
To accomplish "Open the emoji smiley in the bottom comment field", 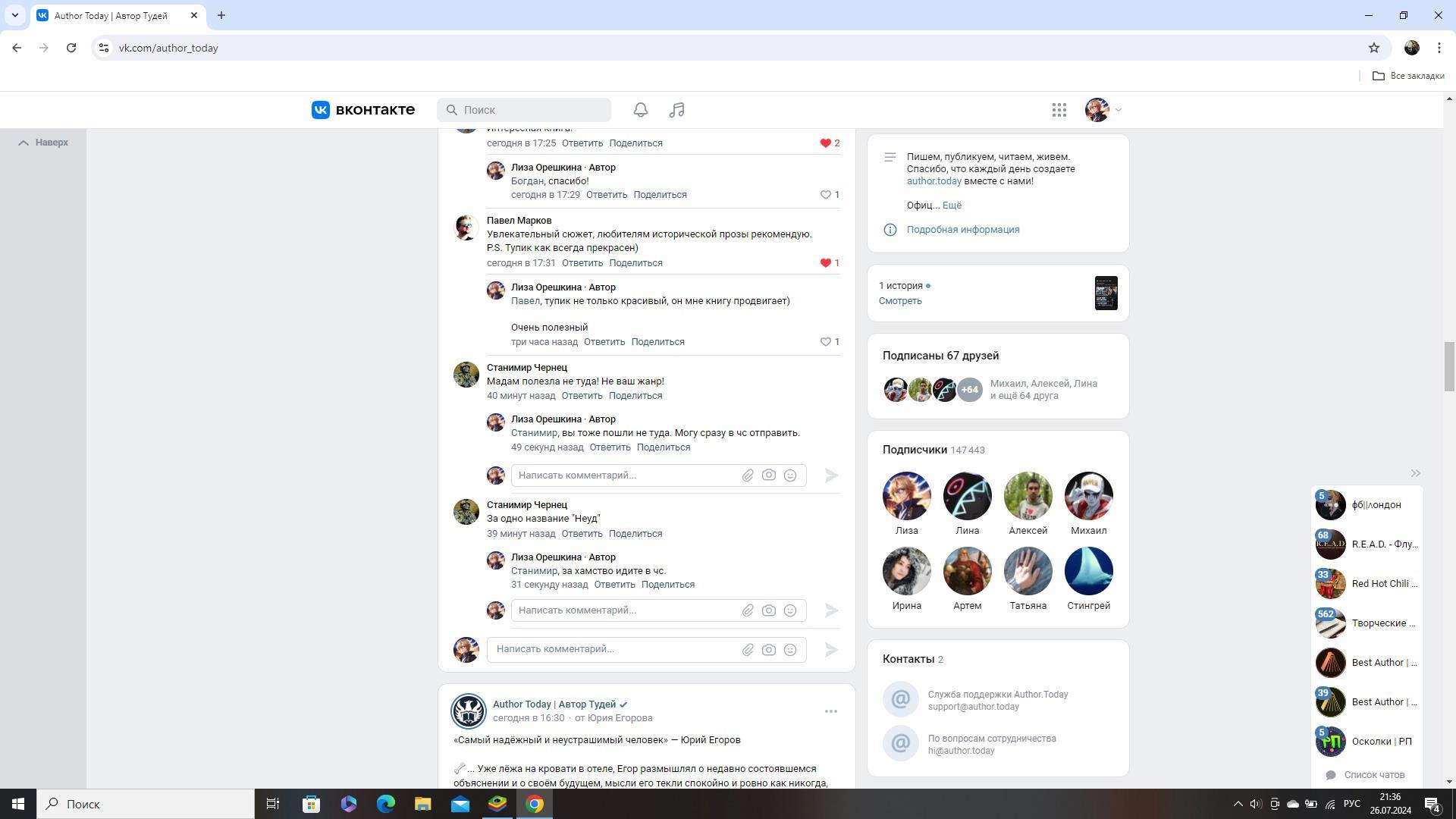I will 790,650.
